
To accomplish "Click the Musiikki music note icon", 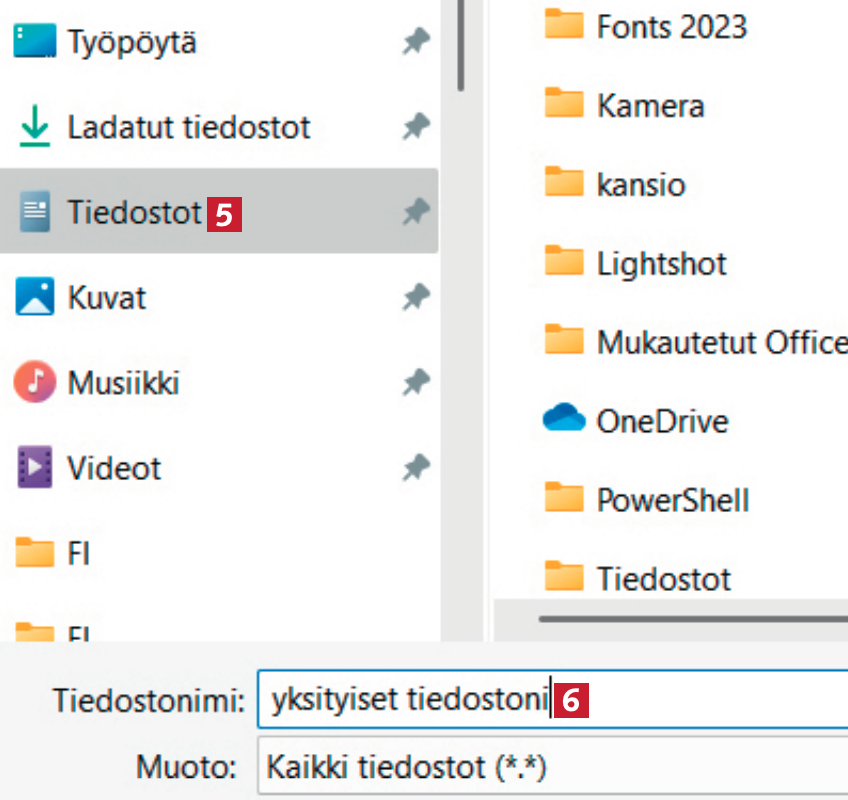I will coord(35,382).
